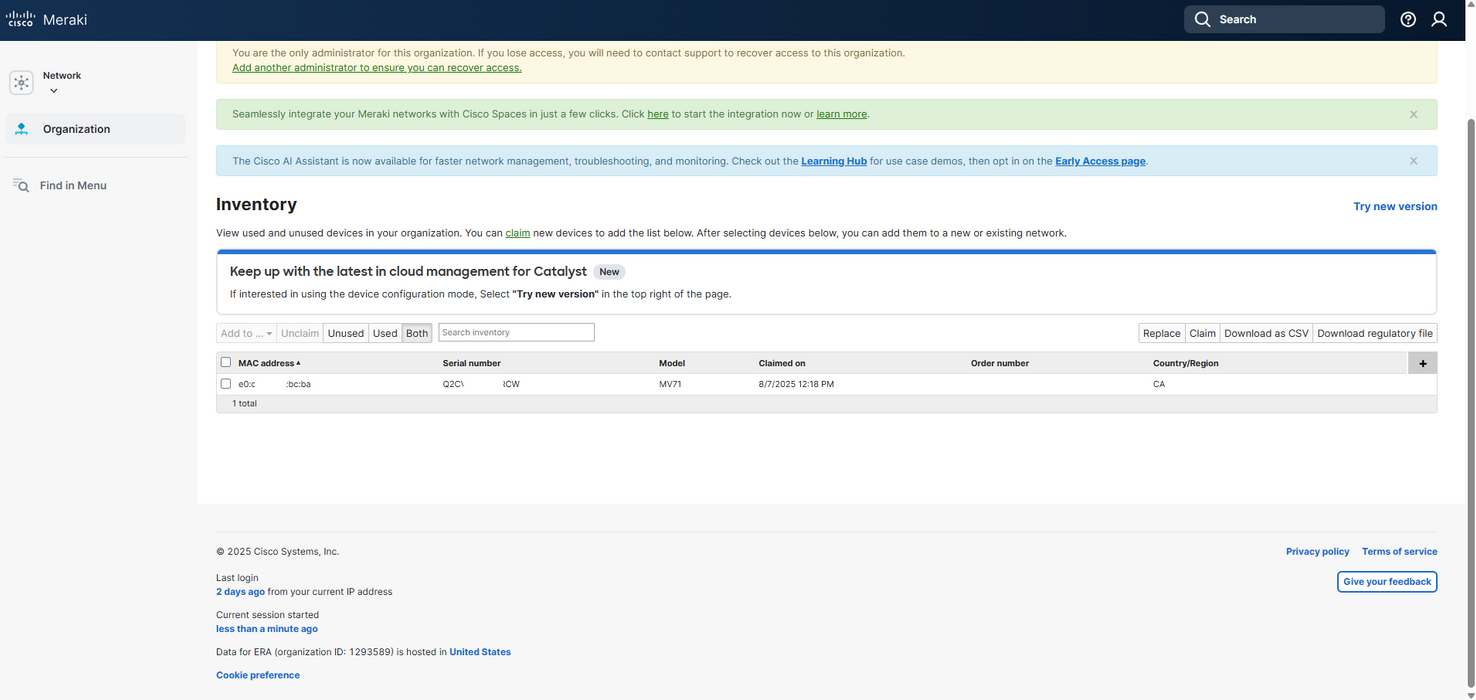Click the Cisco Meraki logo
Viewport: 1476px width, 700px height.
(47, 19)
